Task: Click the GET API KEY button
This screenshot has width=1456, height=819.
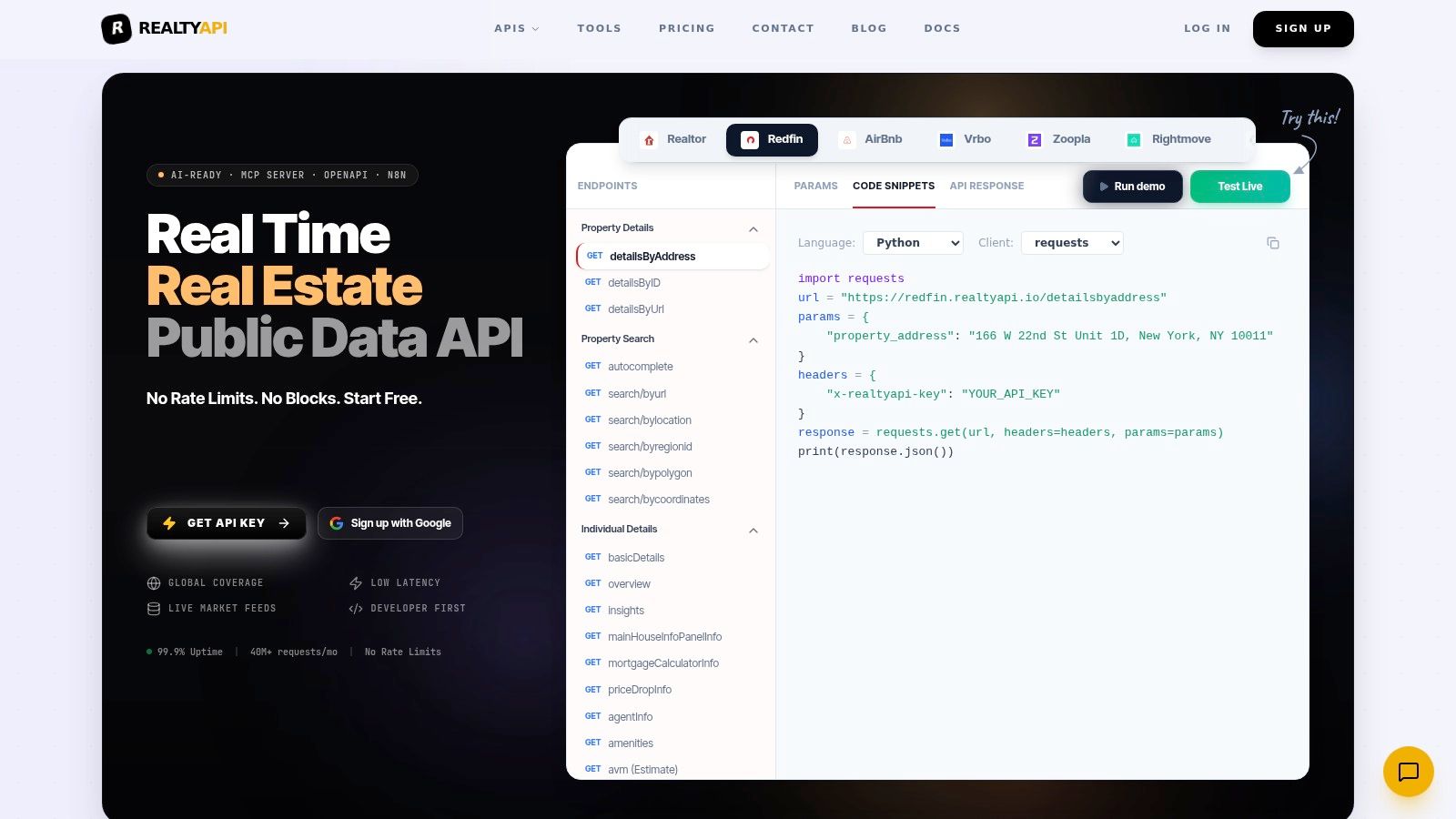Action: (227, 523)
